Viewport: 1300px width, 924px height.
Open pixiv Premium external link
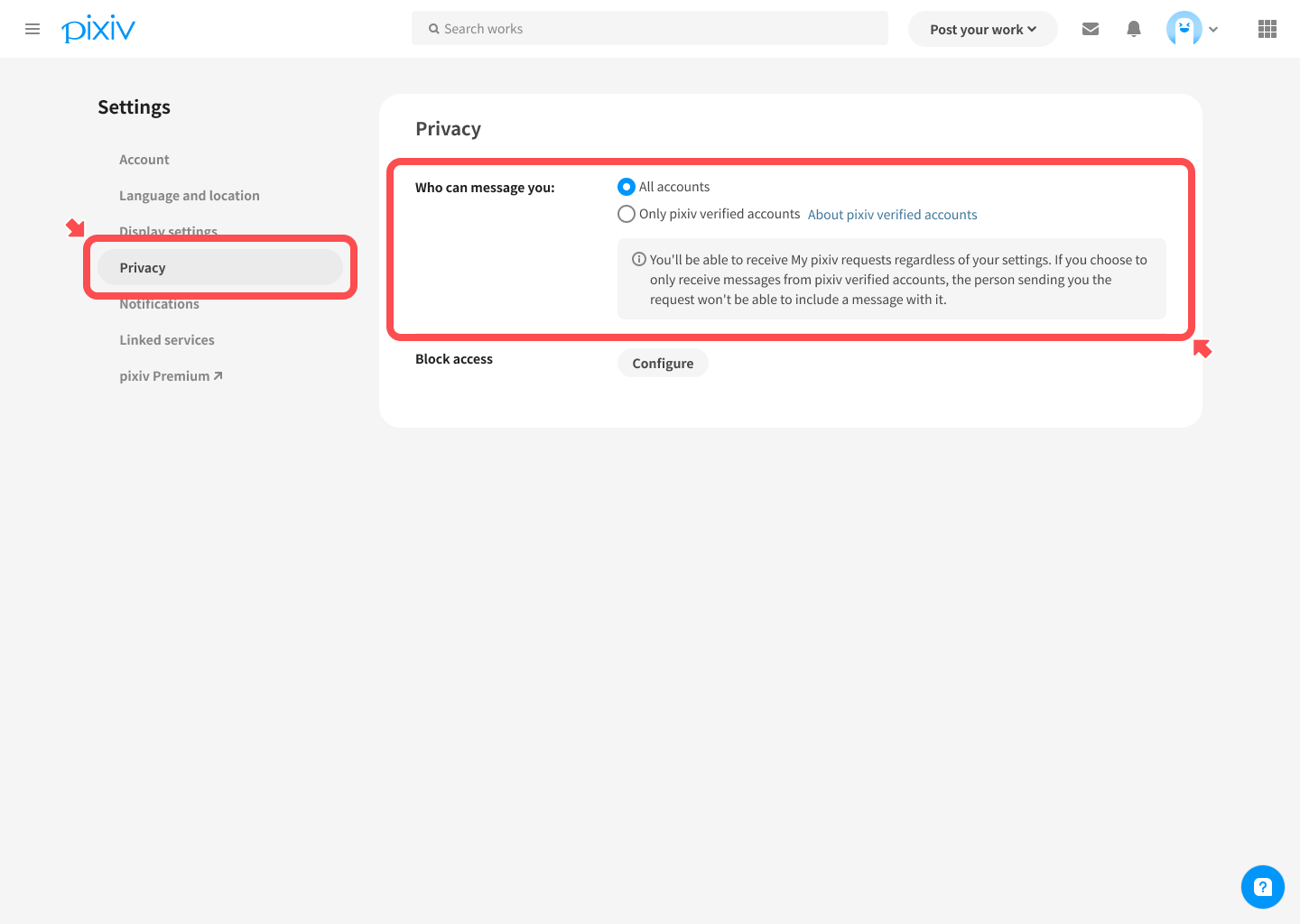[x=171, y=376]
